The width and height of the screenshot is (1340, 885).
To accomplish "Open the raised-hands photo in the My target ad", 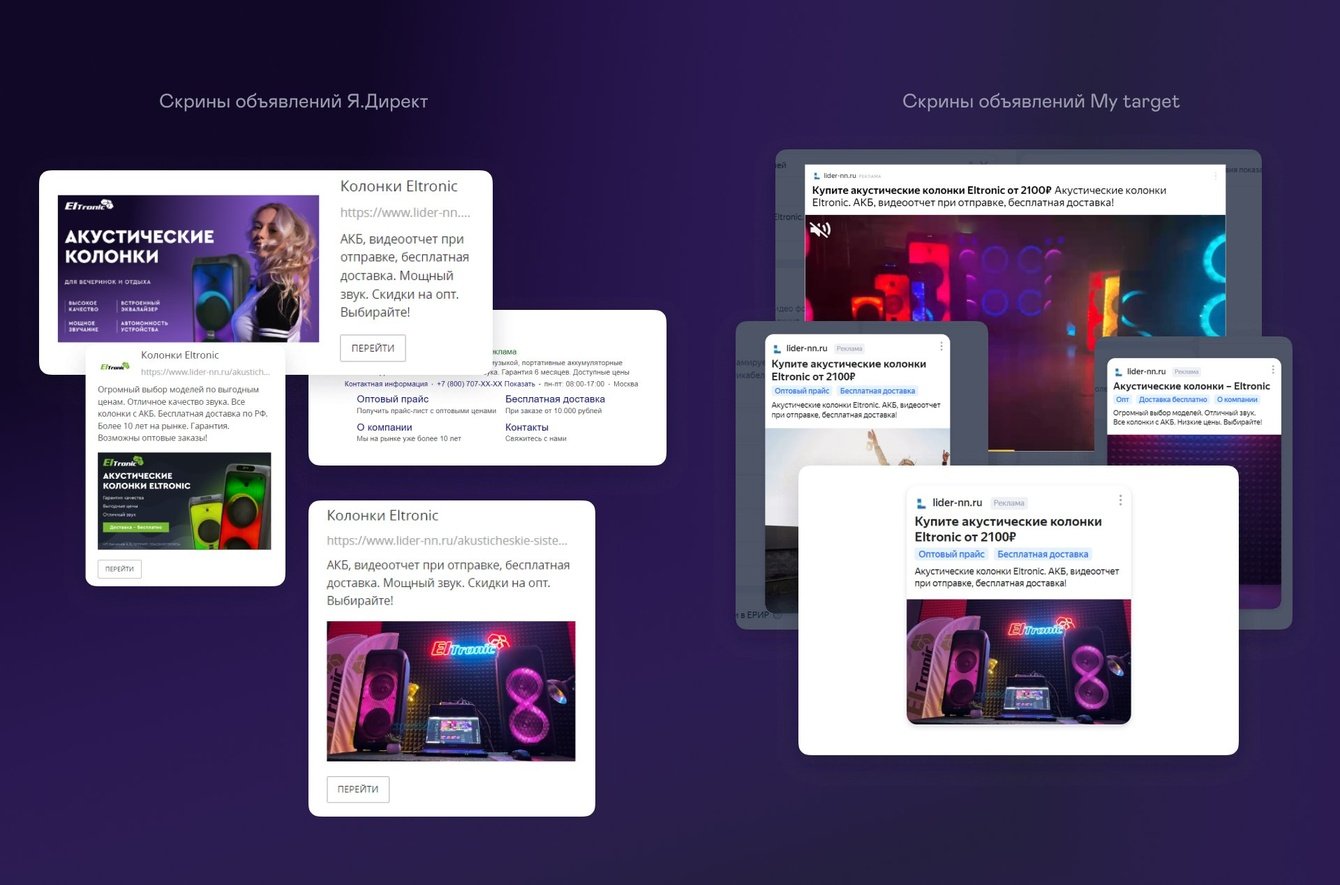I will click(x=857, y=447).
